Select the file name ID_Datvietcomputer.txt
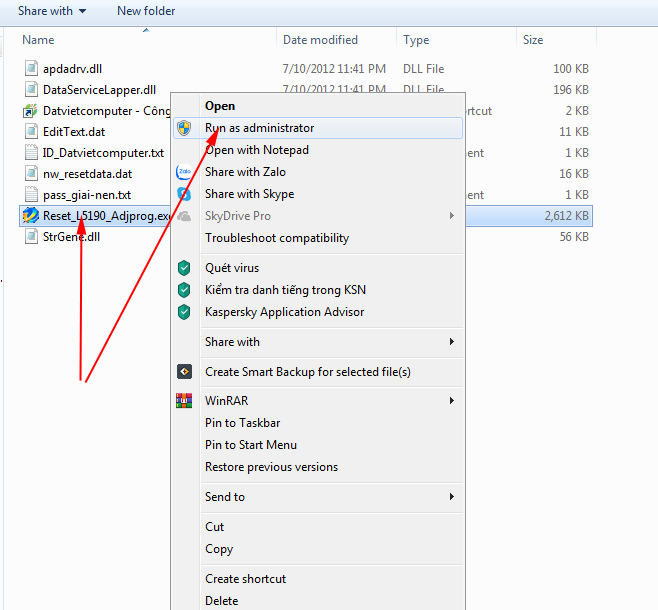 [103, 153]
